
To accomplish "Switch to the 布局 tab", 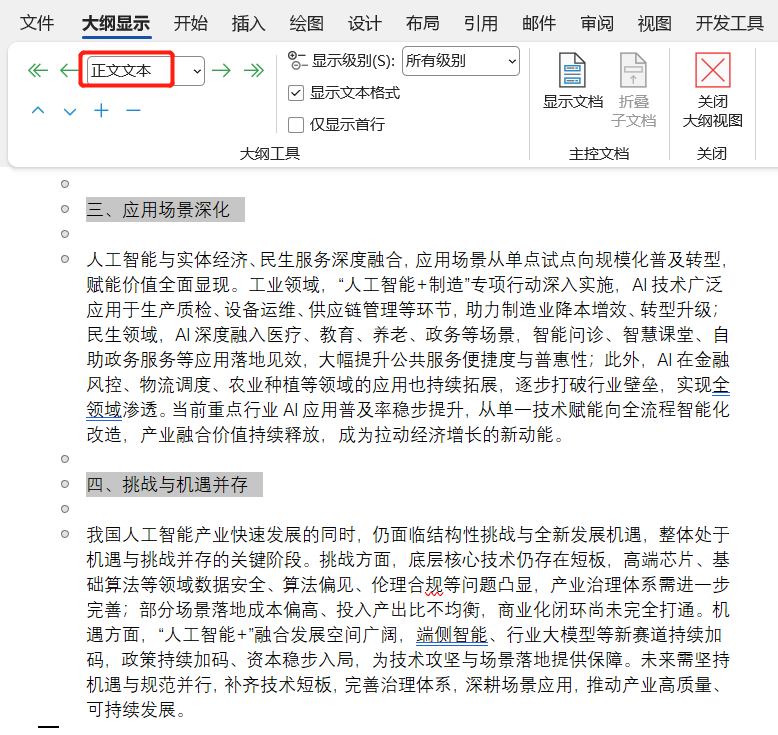I will (423, 23).
